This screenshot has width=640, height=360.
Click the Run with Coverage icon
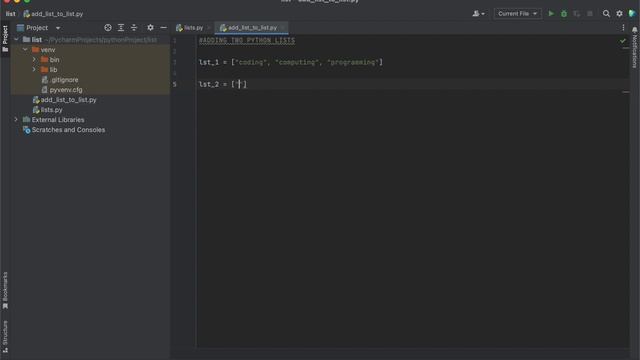tap(577, 14)
